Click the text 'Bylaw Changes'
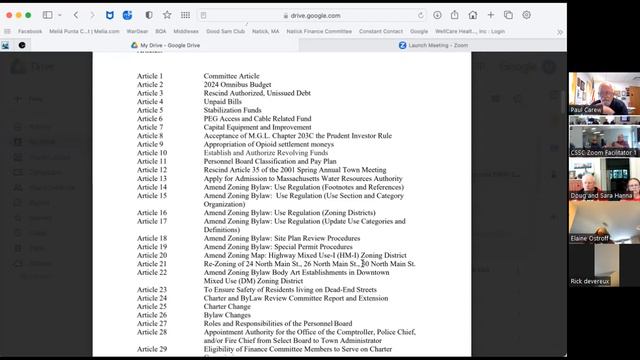Screen dimensions: 640x360 click(227, 315)
